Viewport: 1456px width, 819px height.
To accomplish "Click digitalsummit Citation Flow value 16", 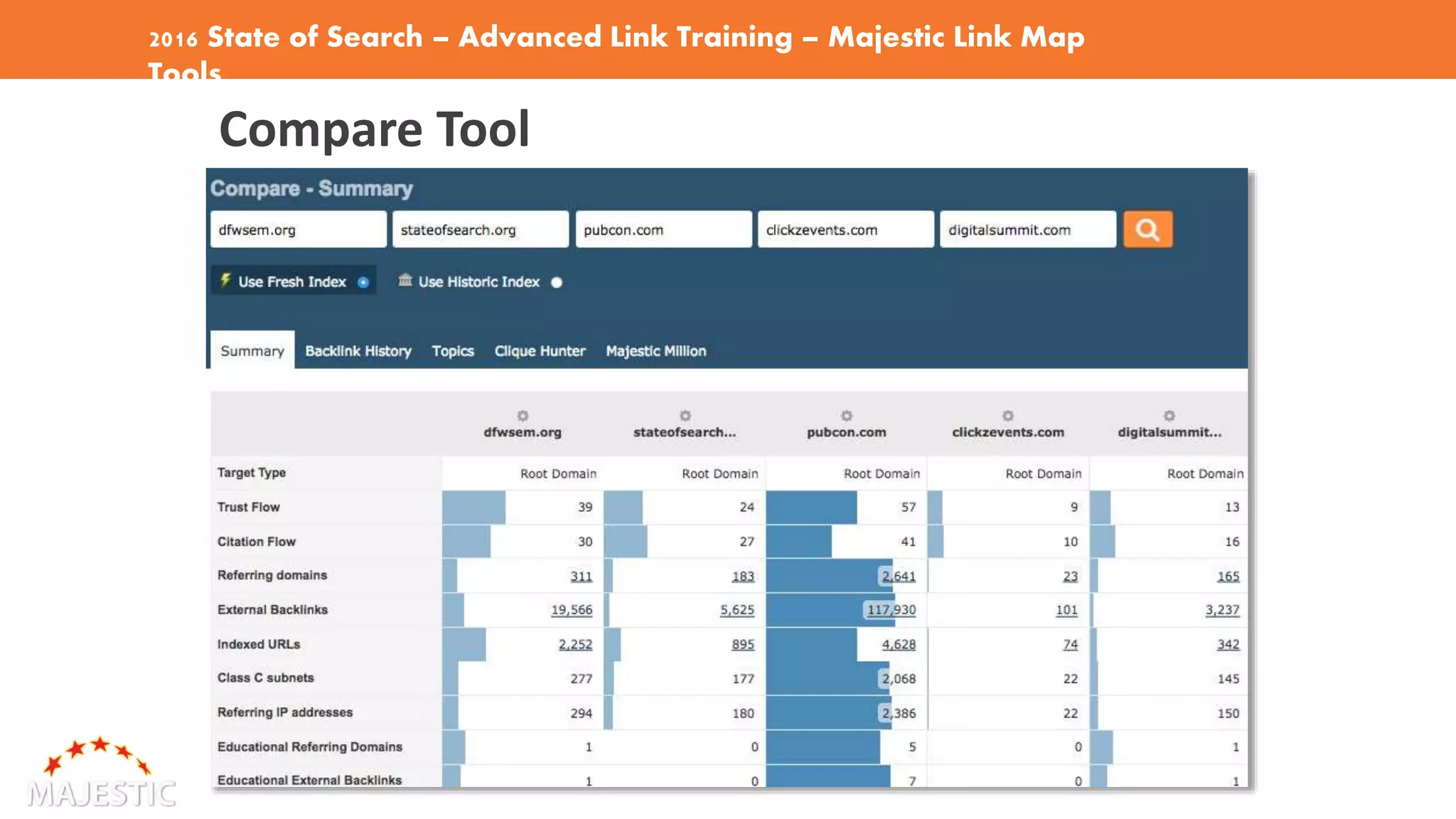I will tap(1232, 542).
